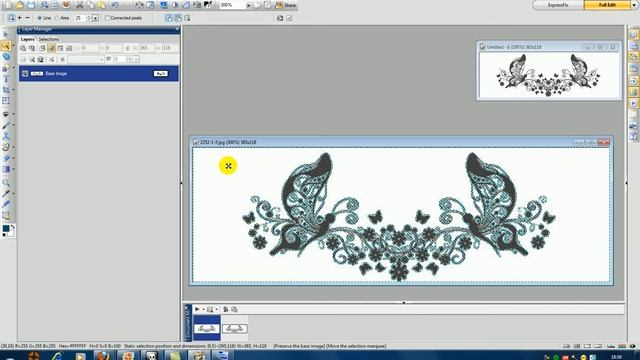Click the foreground color swatch
The height and width of the screenshot is (360, 640).
click(6, 229)
